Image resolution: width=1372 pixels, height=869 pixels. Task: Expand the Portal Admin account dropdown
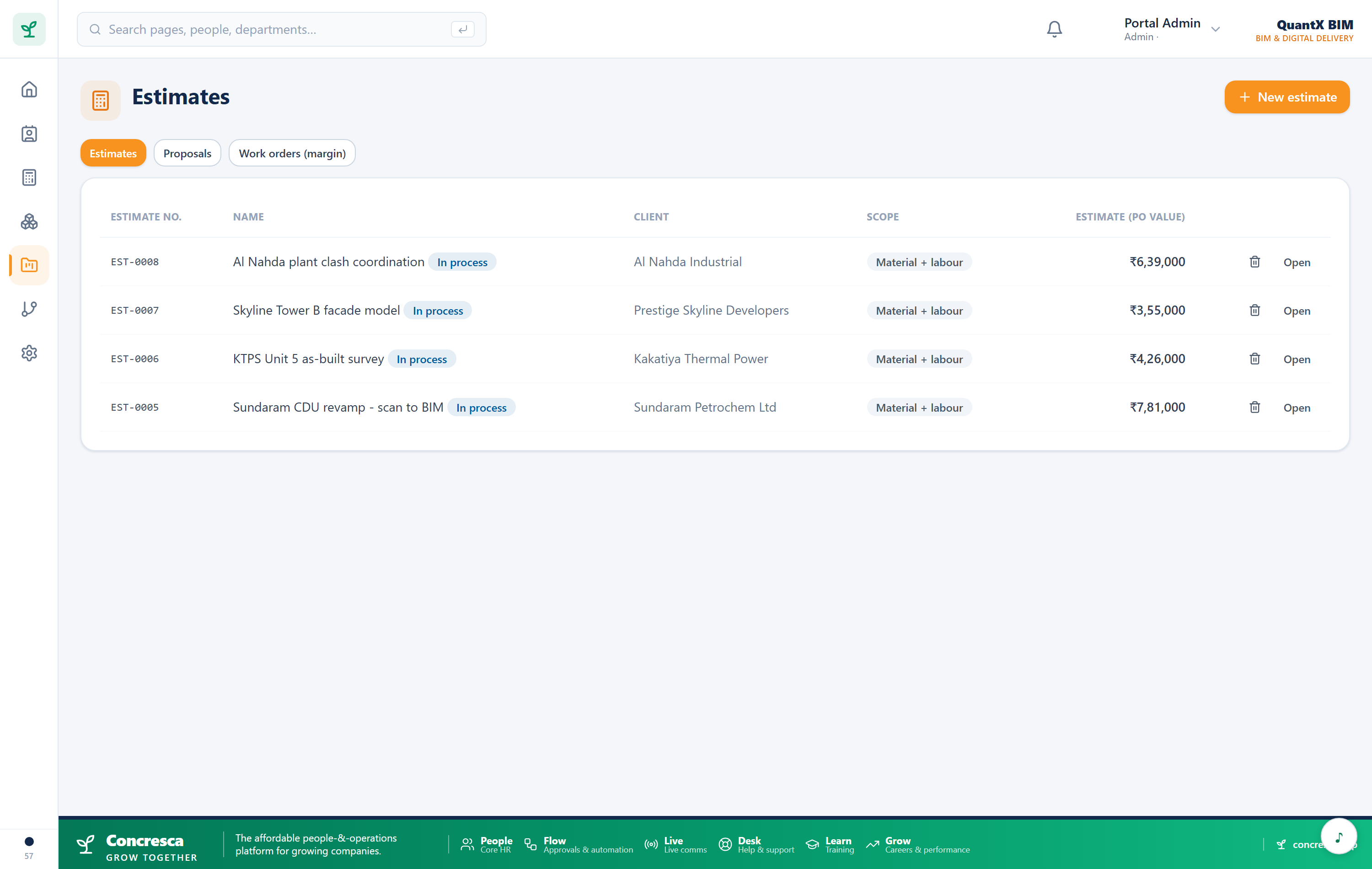point(1171,29)
